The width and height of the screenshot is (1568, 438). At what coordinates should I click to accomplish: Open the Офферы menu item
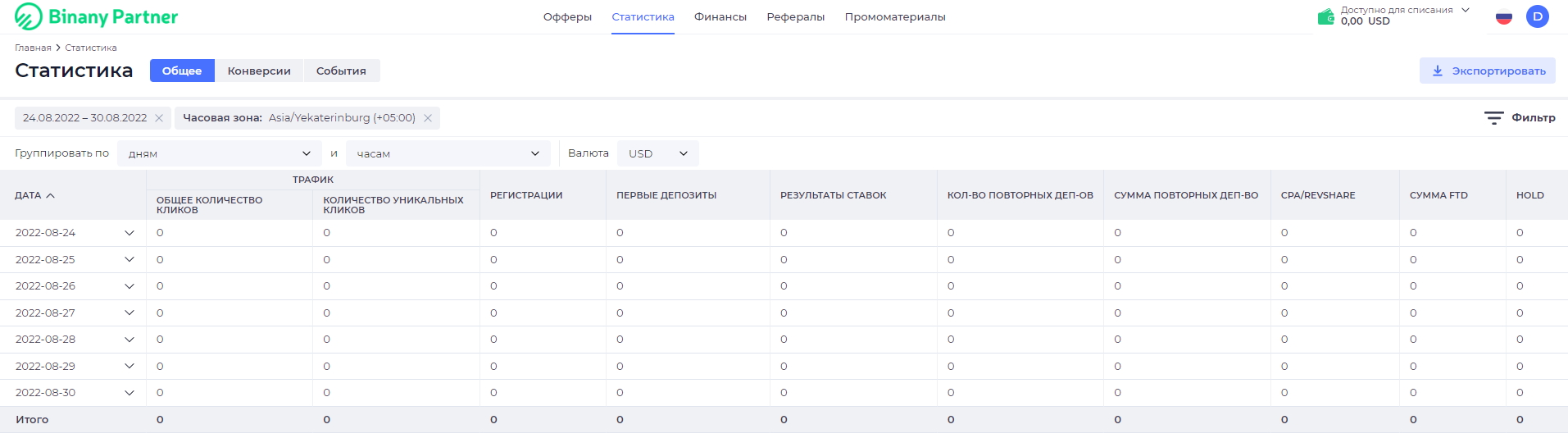coord(567,16)
